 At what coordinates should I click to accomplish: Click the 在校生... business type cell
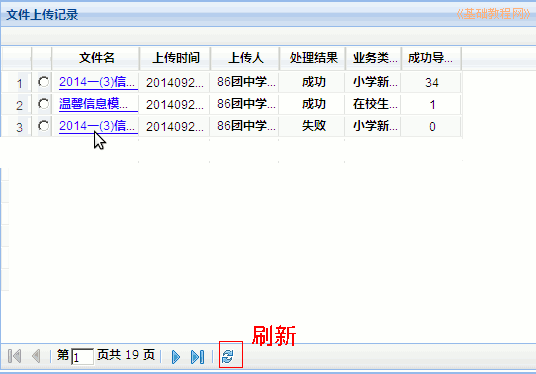coord(374,104)
